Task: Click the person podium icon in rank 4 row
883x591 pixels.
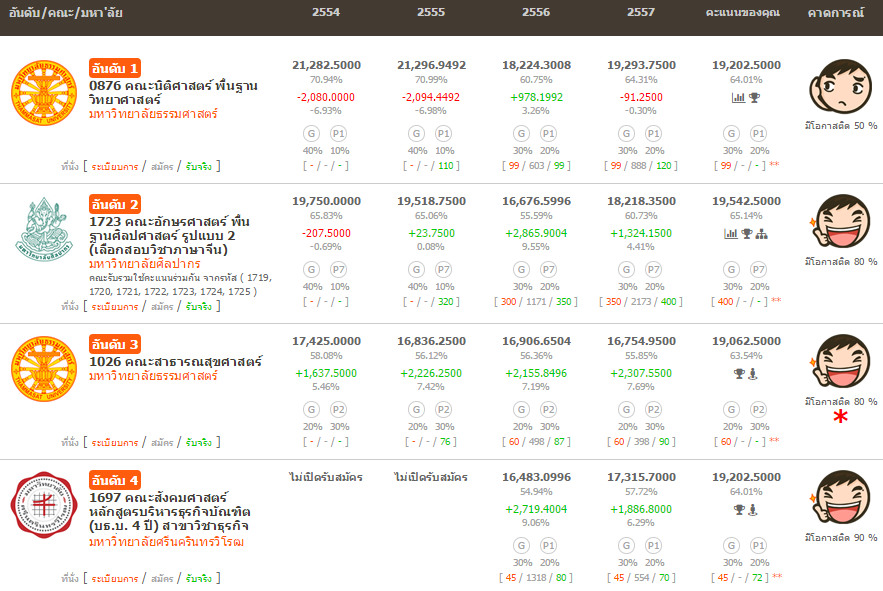Action: tap(753, 509)
